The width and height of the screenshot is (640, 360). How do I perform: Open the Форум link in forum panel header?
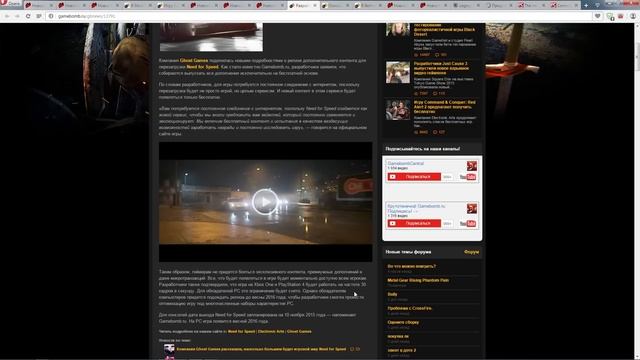coord(471,252)
